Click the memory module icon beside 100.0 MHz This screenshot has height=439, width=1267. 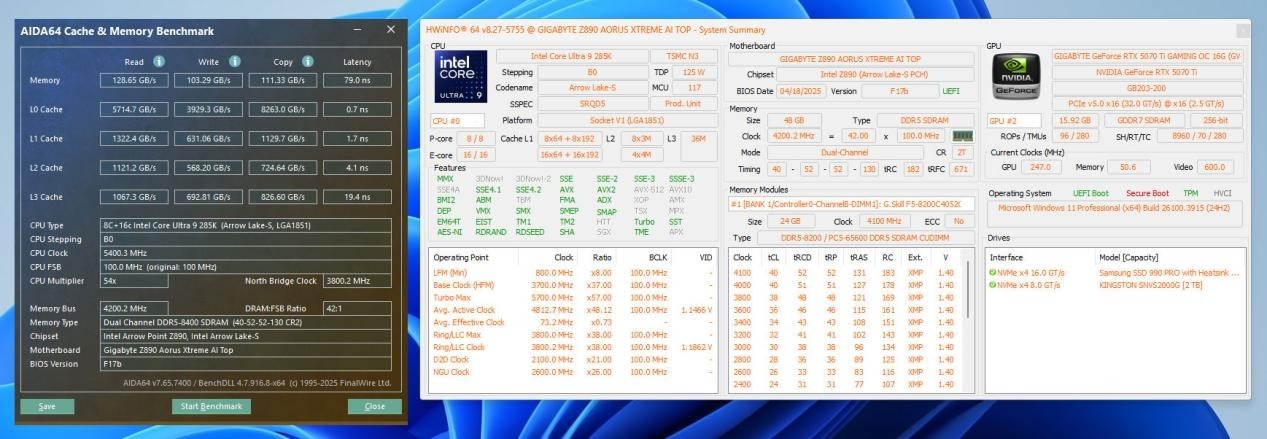(962, 135)
